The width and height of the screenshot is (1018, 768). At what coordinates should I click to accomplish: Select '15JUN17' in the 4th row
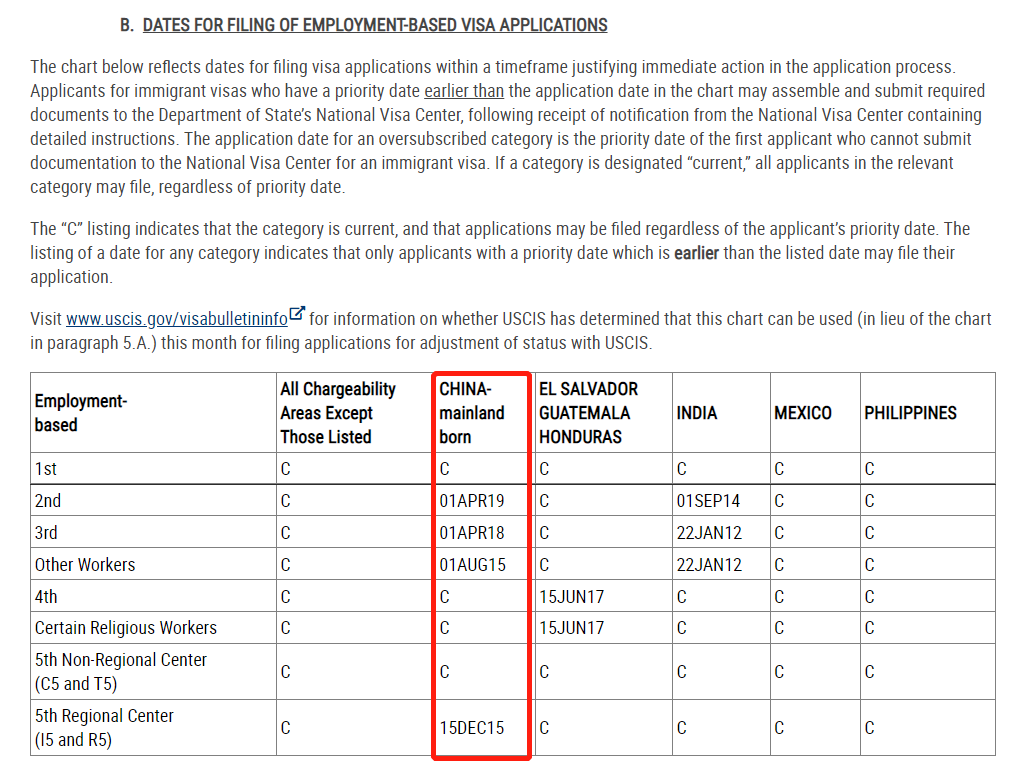[x=571, y=597]
